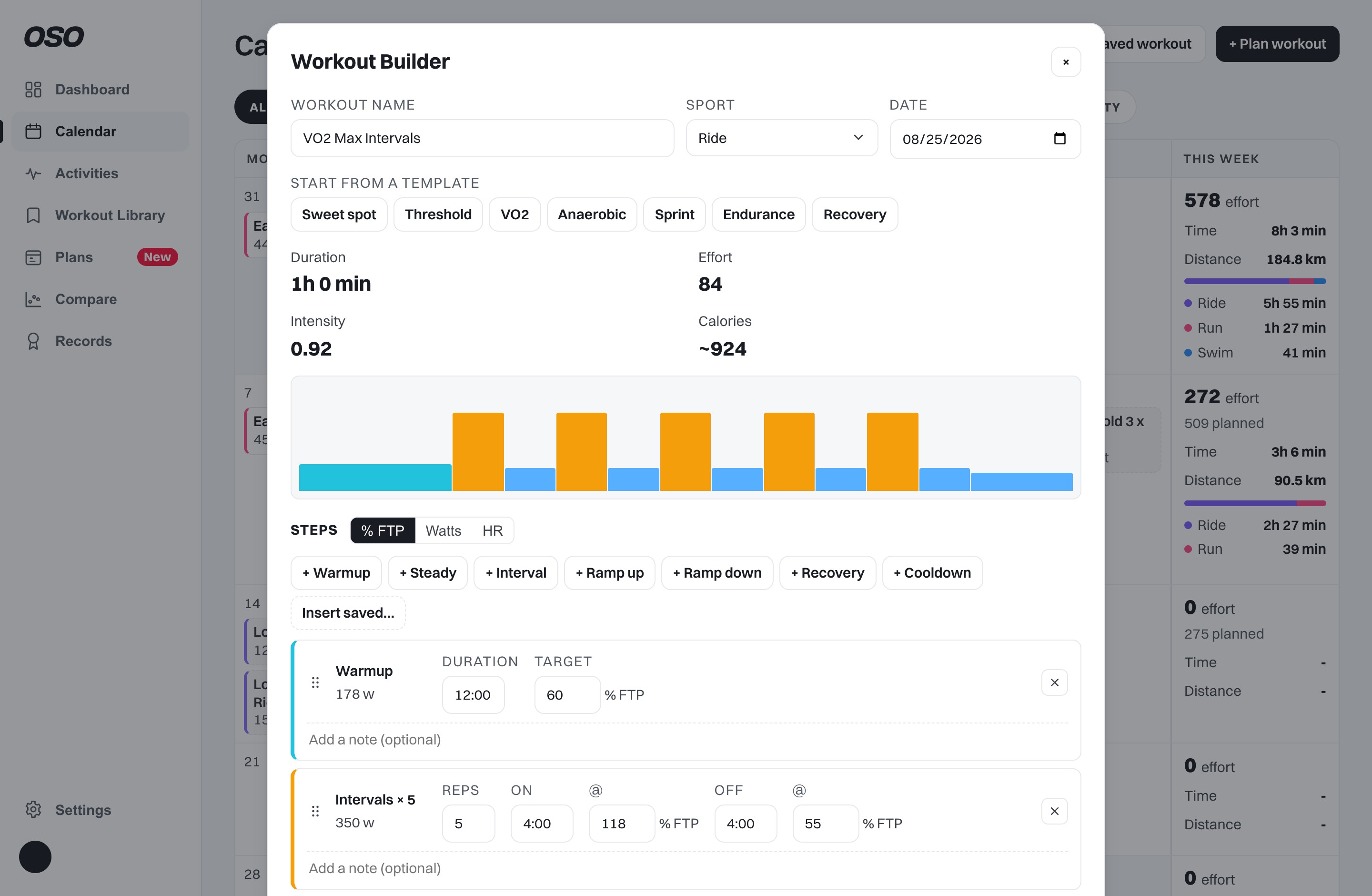Apply the VO2 template
1372x896 pixels.
tap(515, 214)
